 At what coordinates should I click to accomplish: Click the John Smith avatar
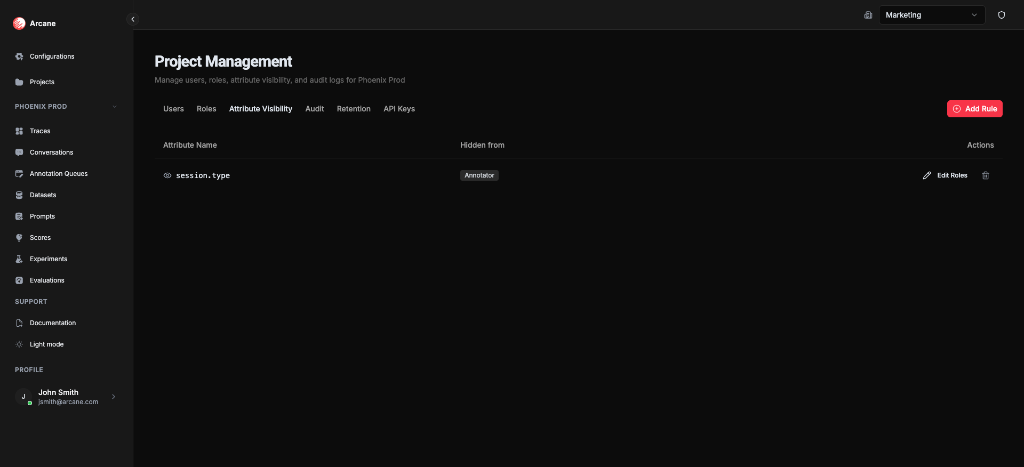point(24,396)
